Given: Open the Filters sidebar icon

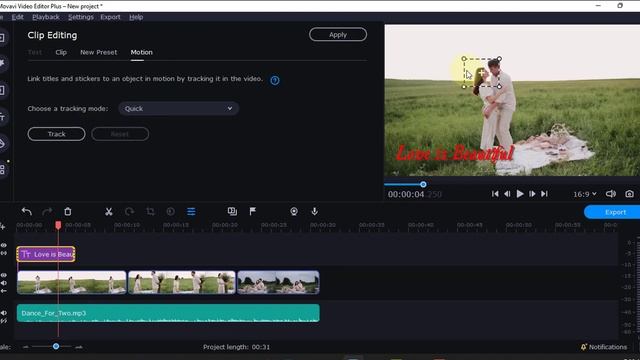Looking at the screenshot, I should (x=2, y=63).
